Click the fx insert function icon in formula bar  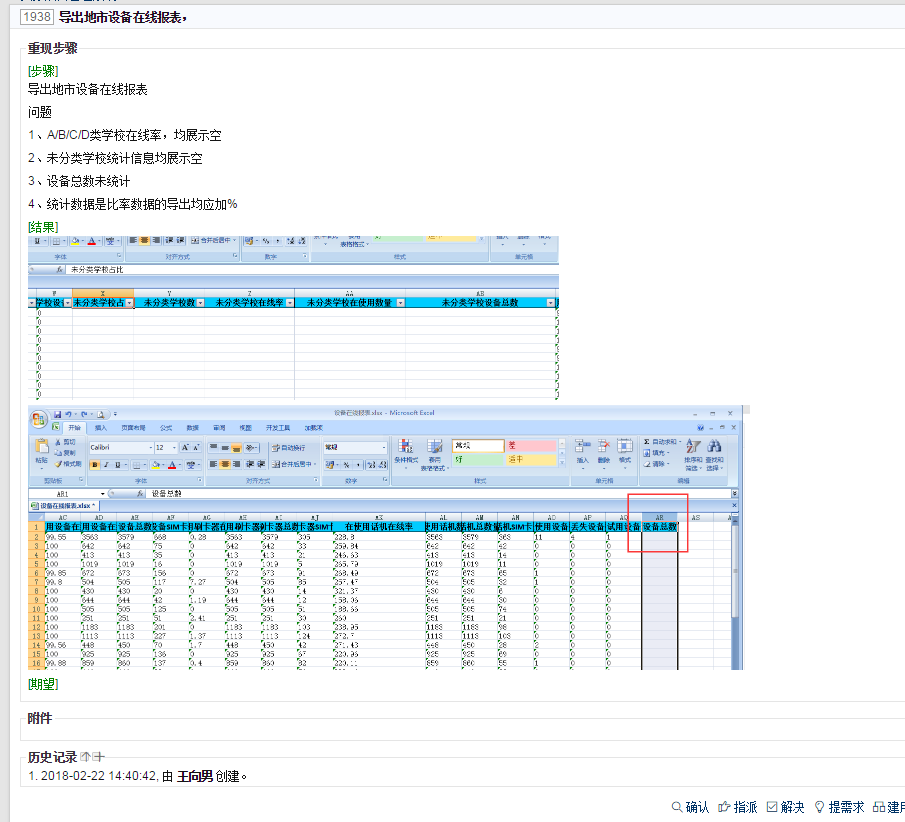coord(140,494)
